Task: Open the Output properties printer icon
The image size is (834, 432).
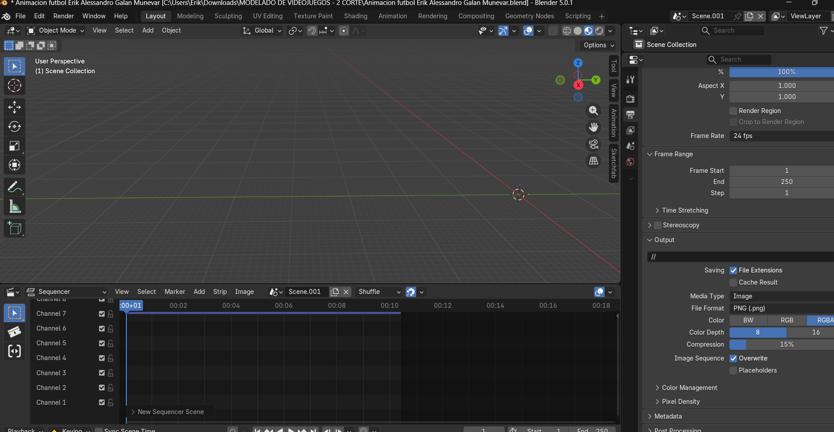Action: 630,114
